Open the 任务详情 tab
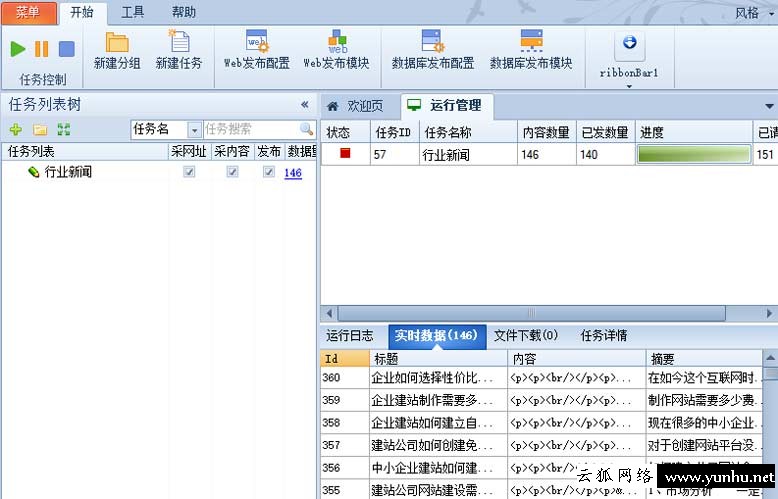This screenshot has width=778, height=499. click(x=604, y=336)
